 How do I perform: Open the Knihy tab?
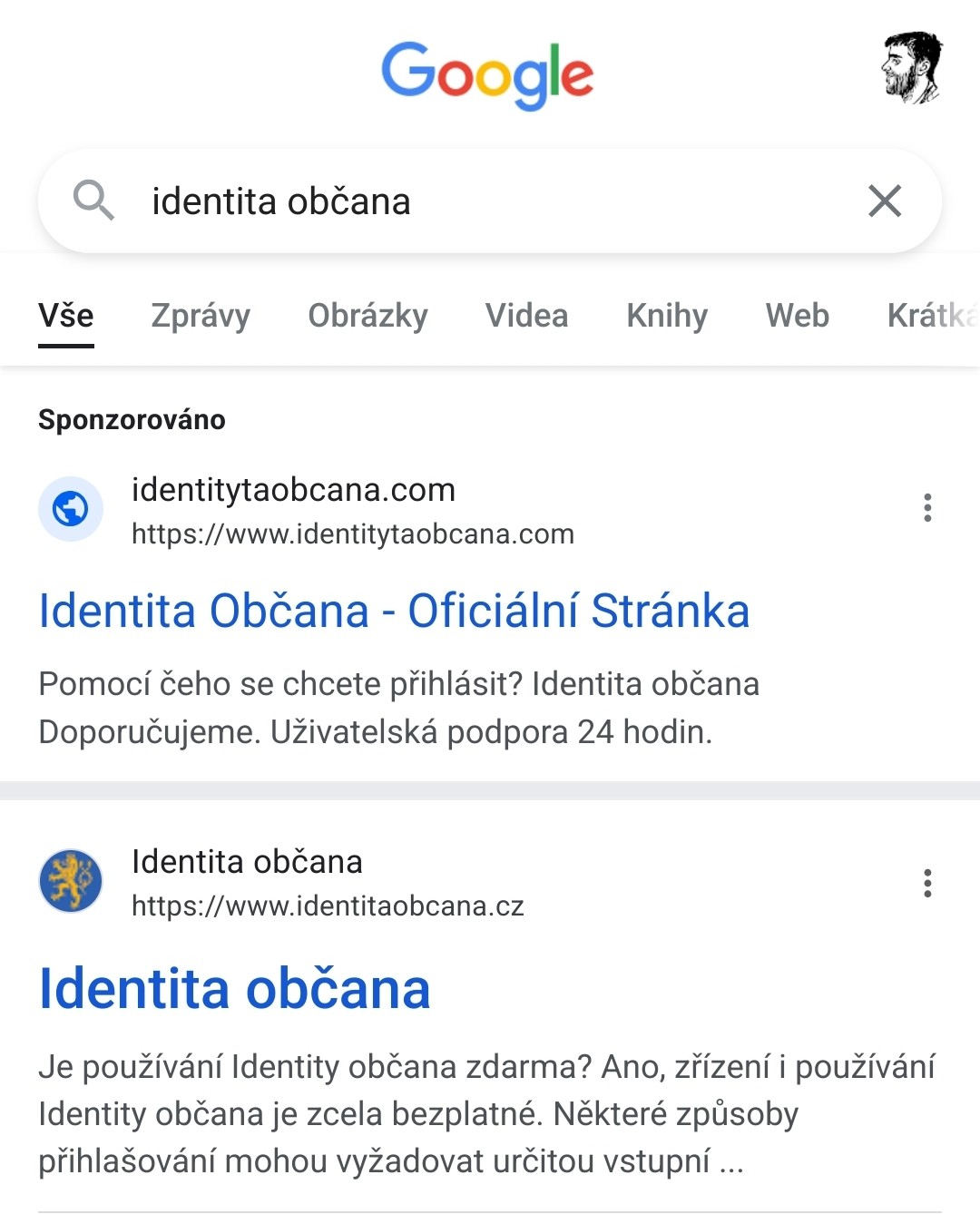(x=667, y=316)
